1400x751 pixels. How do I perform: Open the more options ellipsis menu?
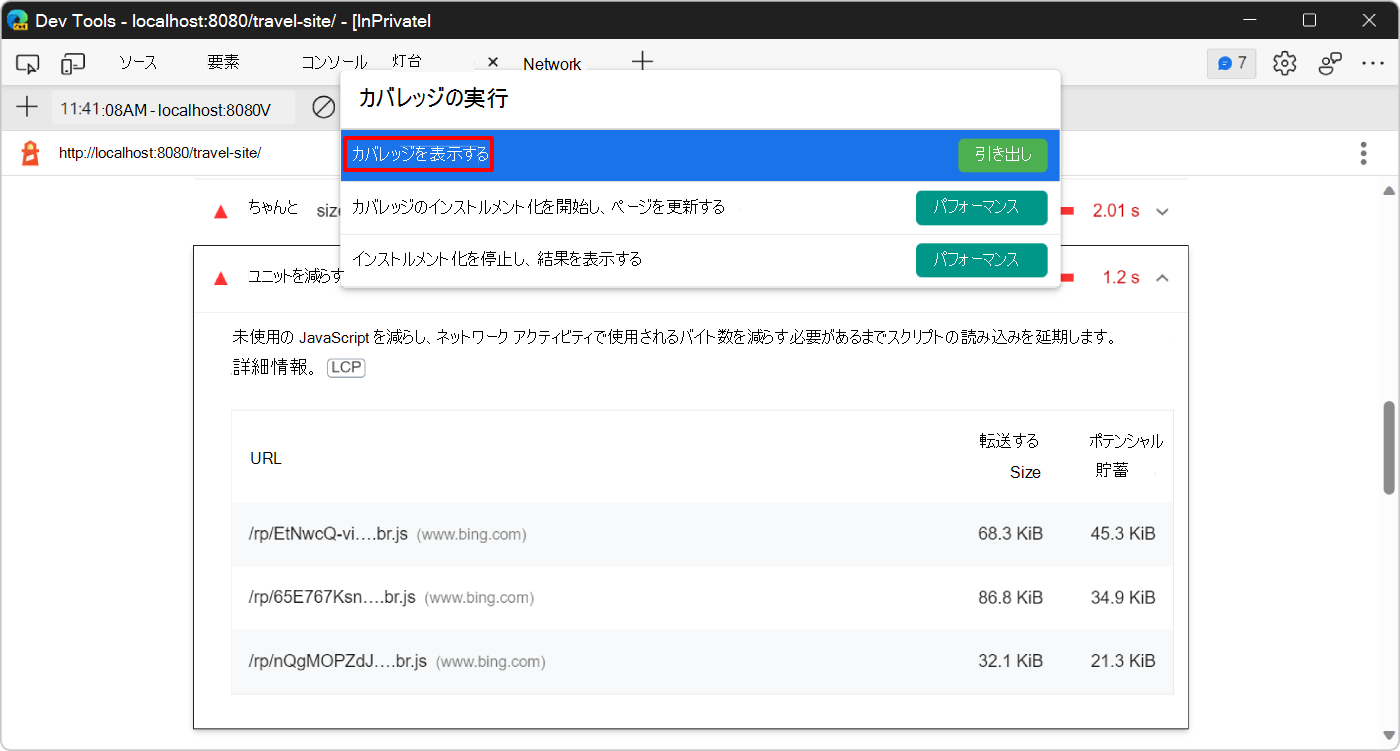[x=1374, y=62]
